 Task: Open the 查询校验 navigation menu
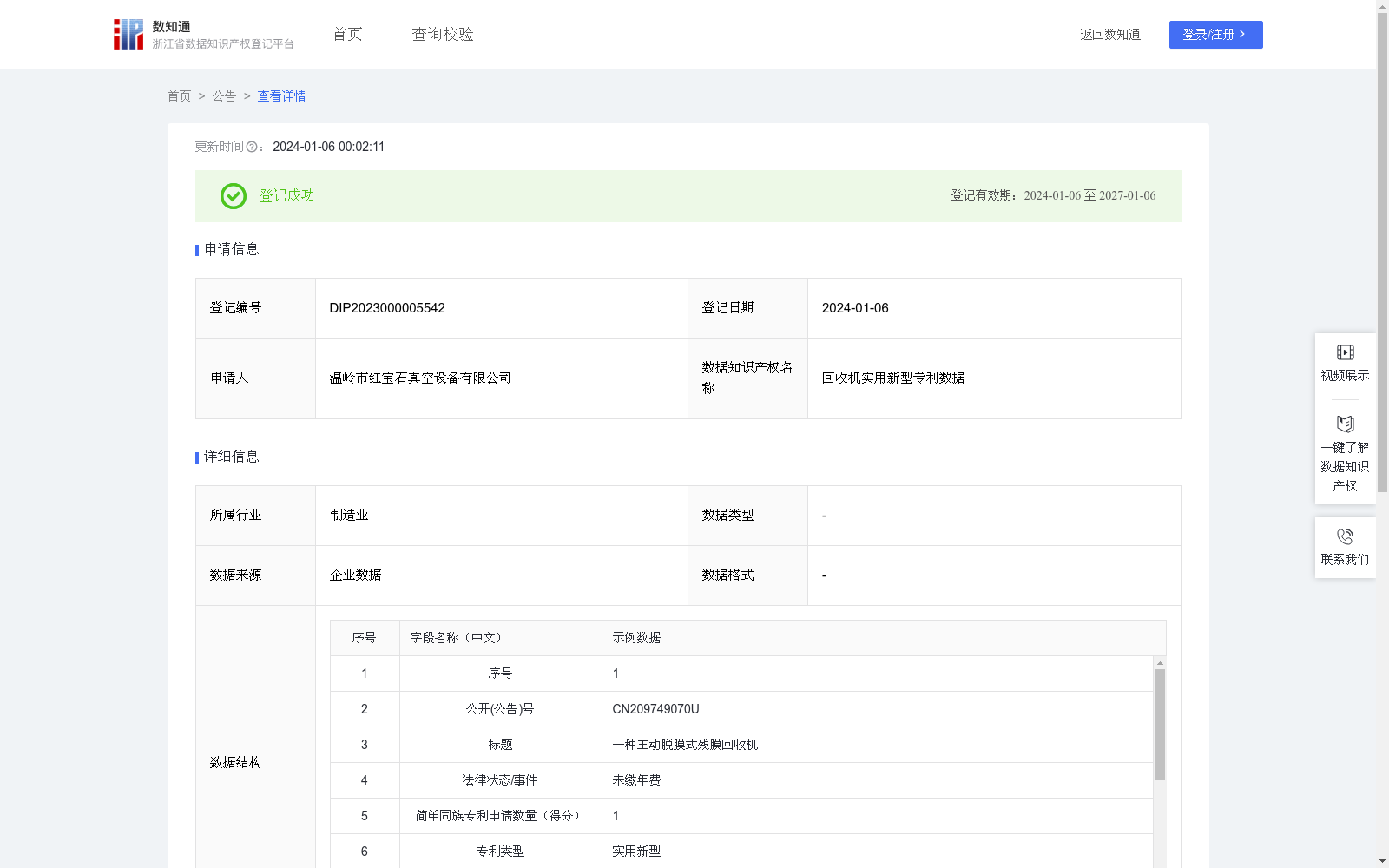pos(443,34)
